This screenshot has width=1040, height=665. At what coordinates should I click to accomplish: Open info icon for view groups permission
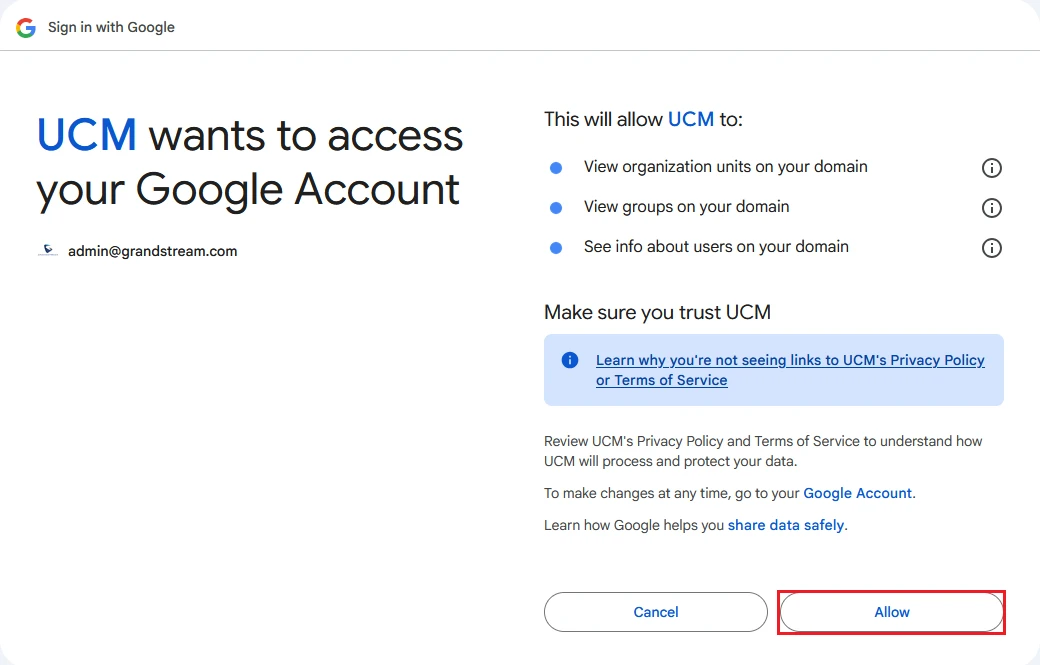click(x=991, y=208)
